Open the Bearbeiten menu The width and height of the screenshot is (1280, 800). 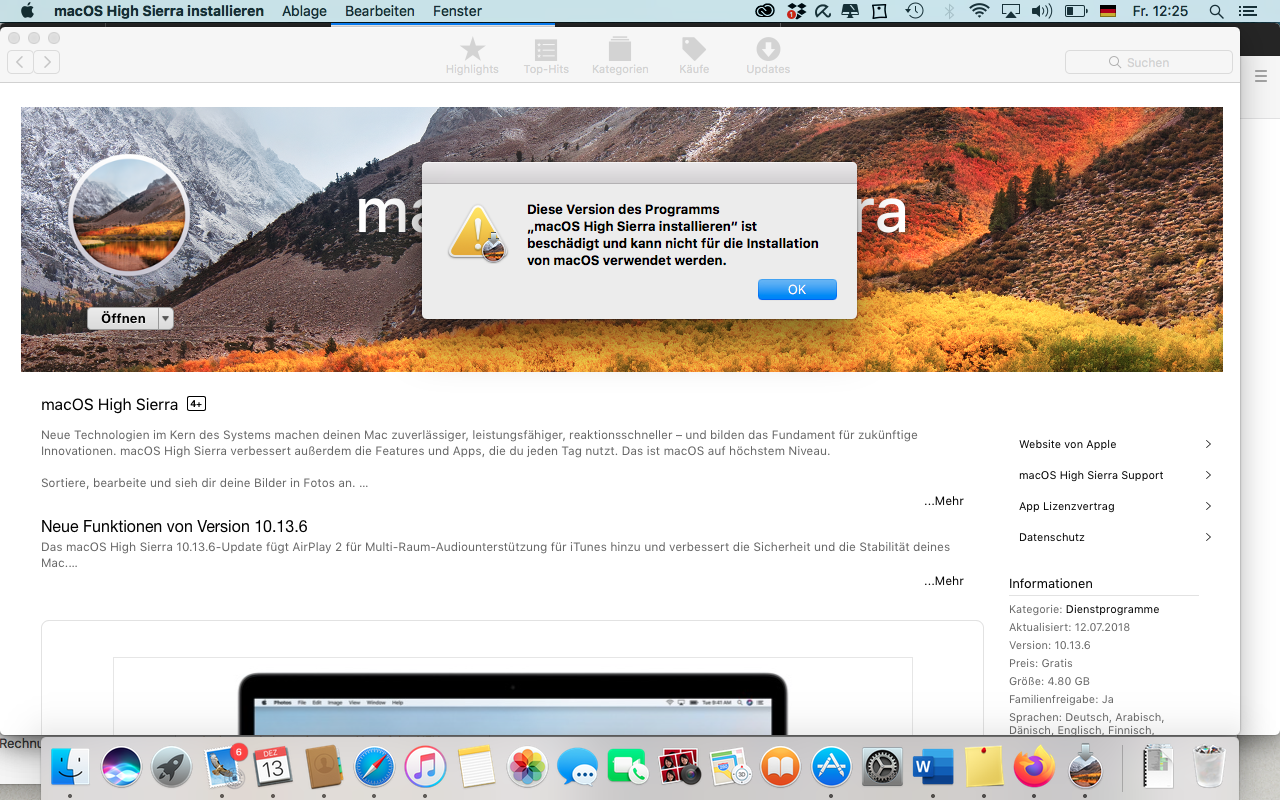click(x=380, y=11)
